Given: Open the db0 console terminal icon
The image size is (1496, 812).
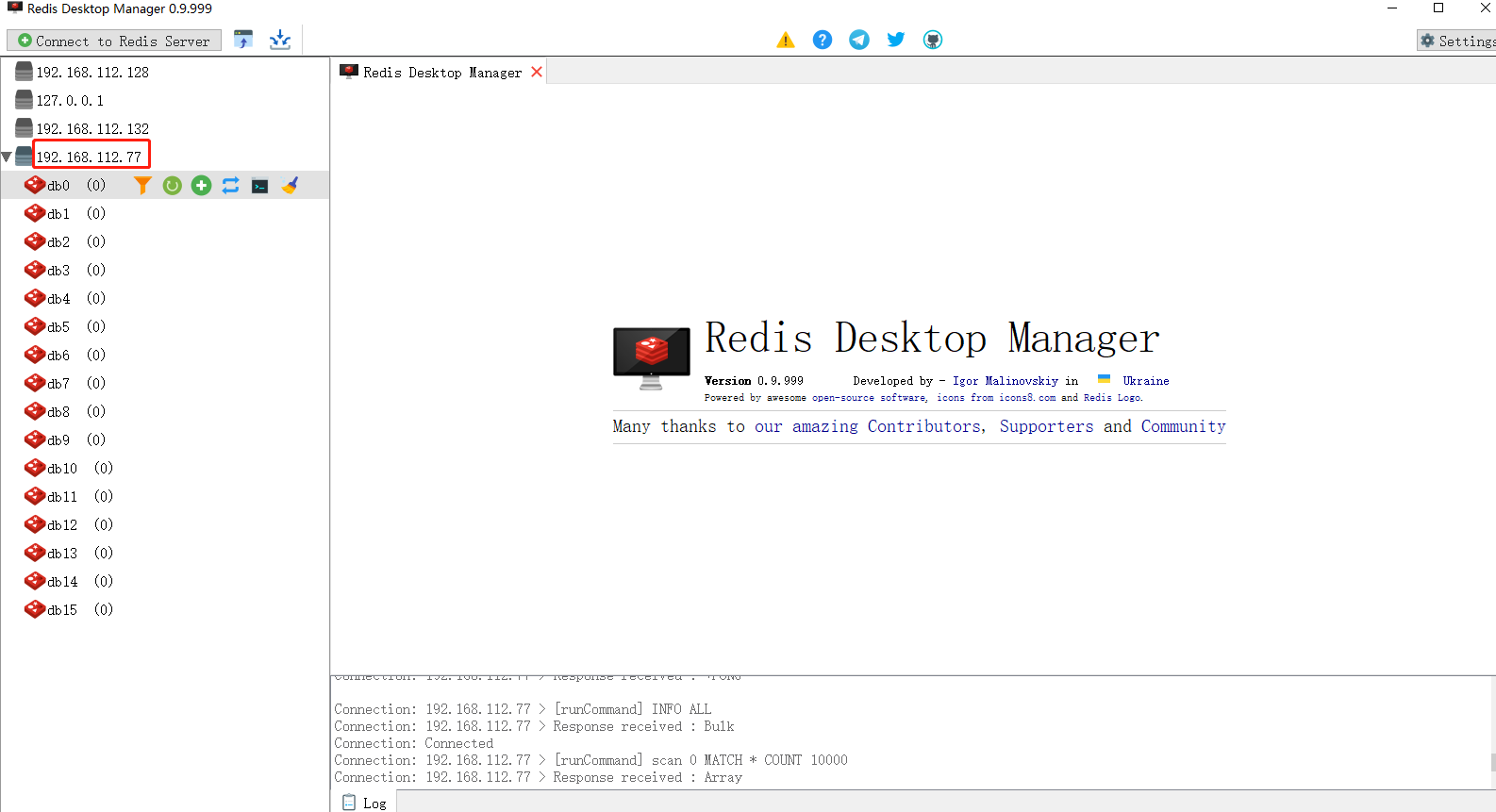Looking at the screenshot, I should coord(259,186).
